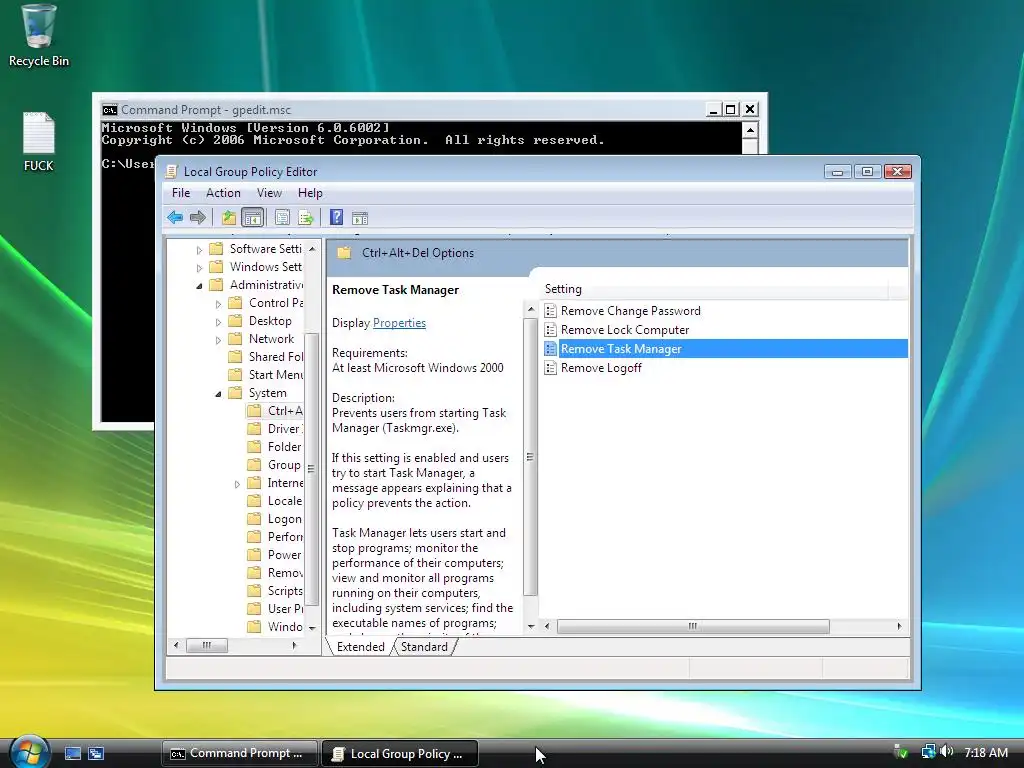Maximize the Command Prompt window
1024x768 pixels.
[731, 110]
